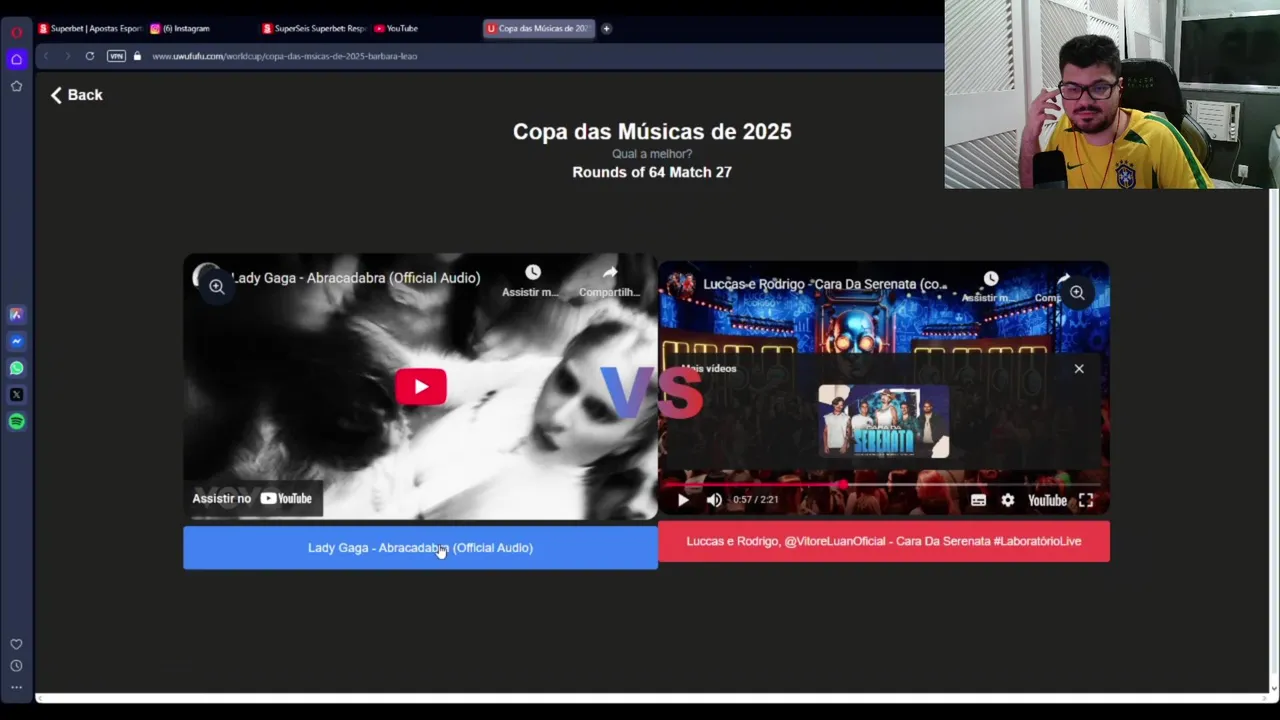The image size is (1280, 720).
Task: Mute the right video volume
Action: click(714, 500)
